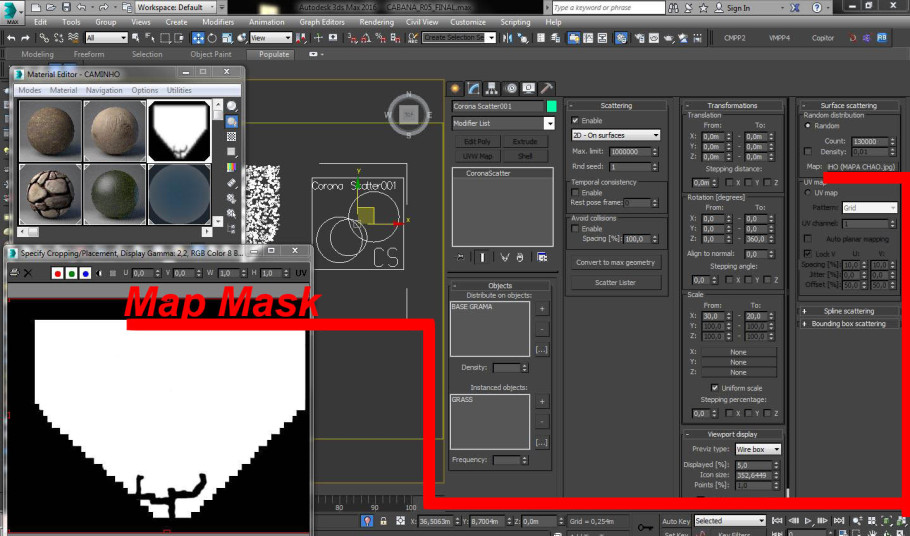Click the Render Production teapot icon
Screen dimensions: 910x536
pyautogui.click(x=669, y=38)
